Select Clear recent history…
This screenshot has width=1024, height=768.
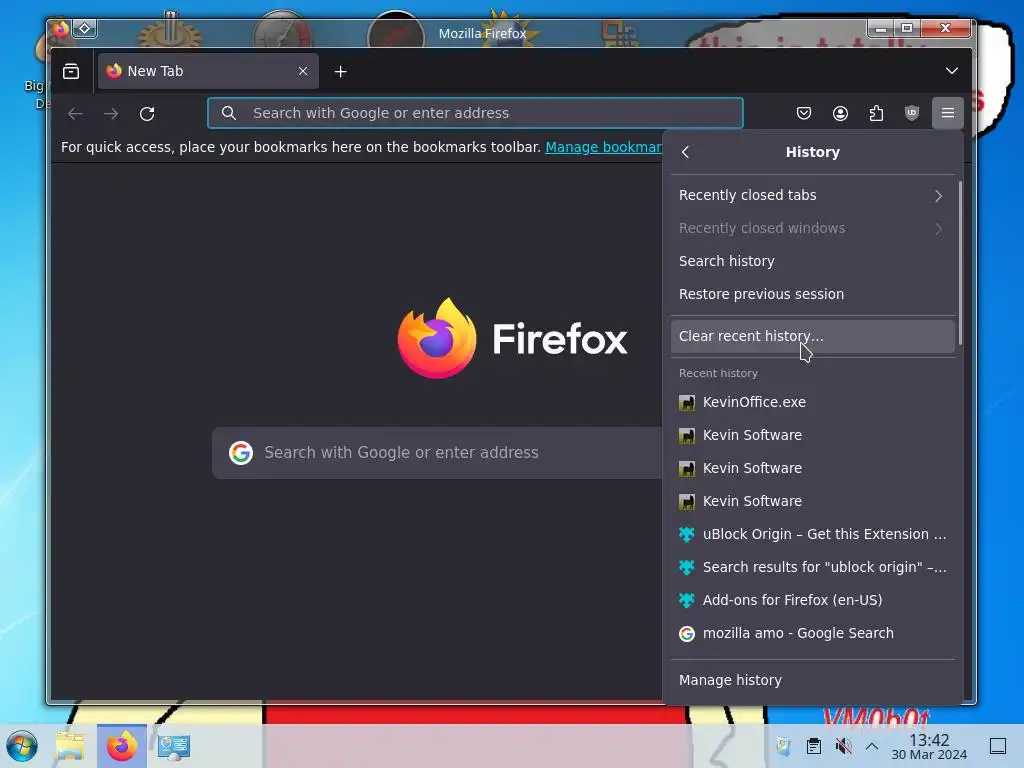click(x=812, y=336)
